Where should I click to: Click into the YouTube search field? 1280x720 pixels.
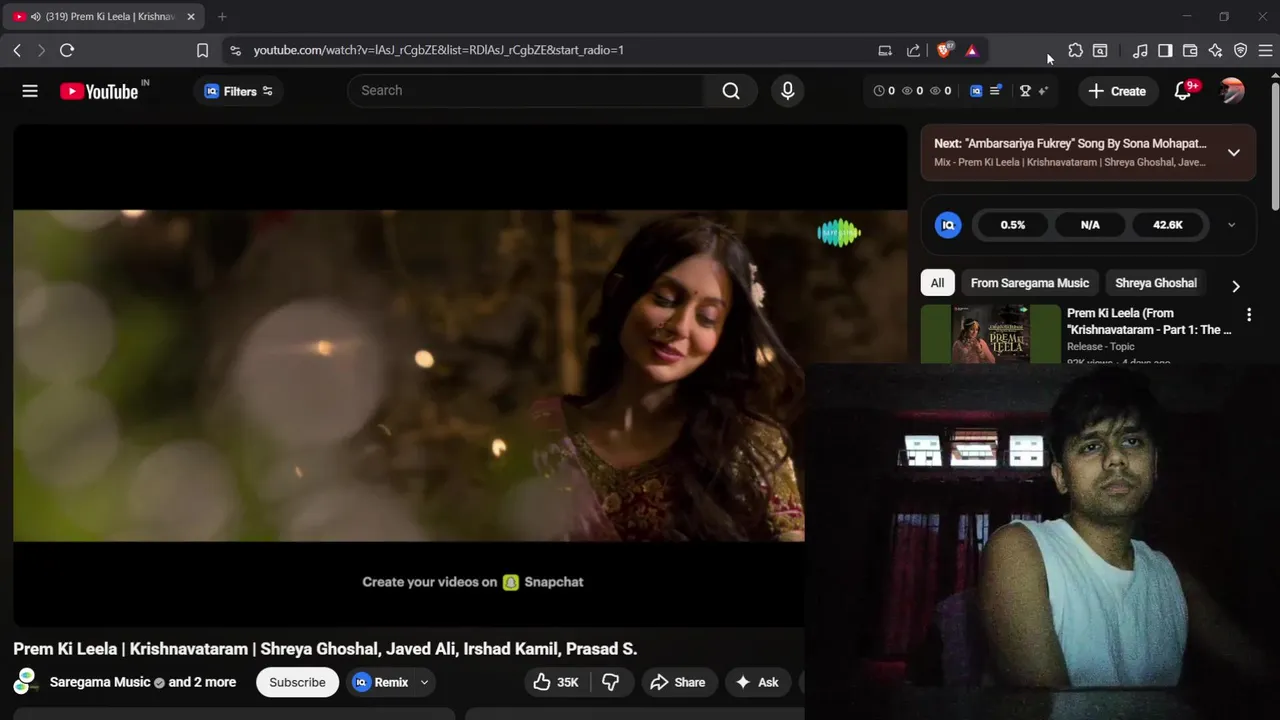[526, 91]
